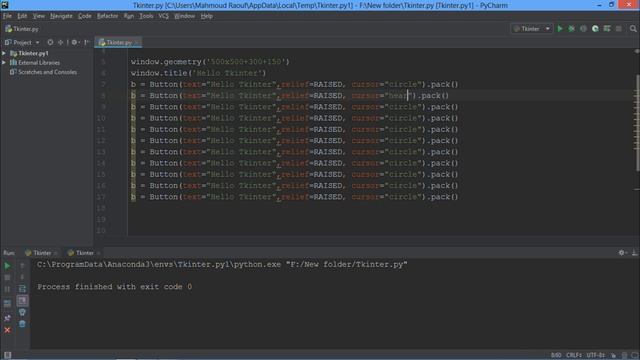Open the File menu
Screen dimensions: 640x360
tap(7, 16)
